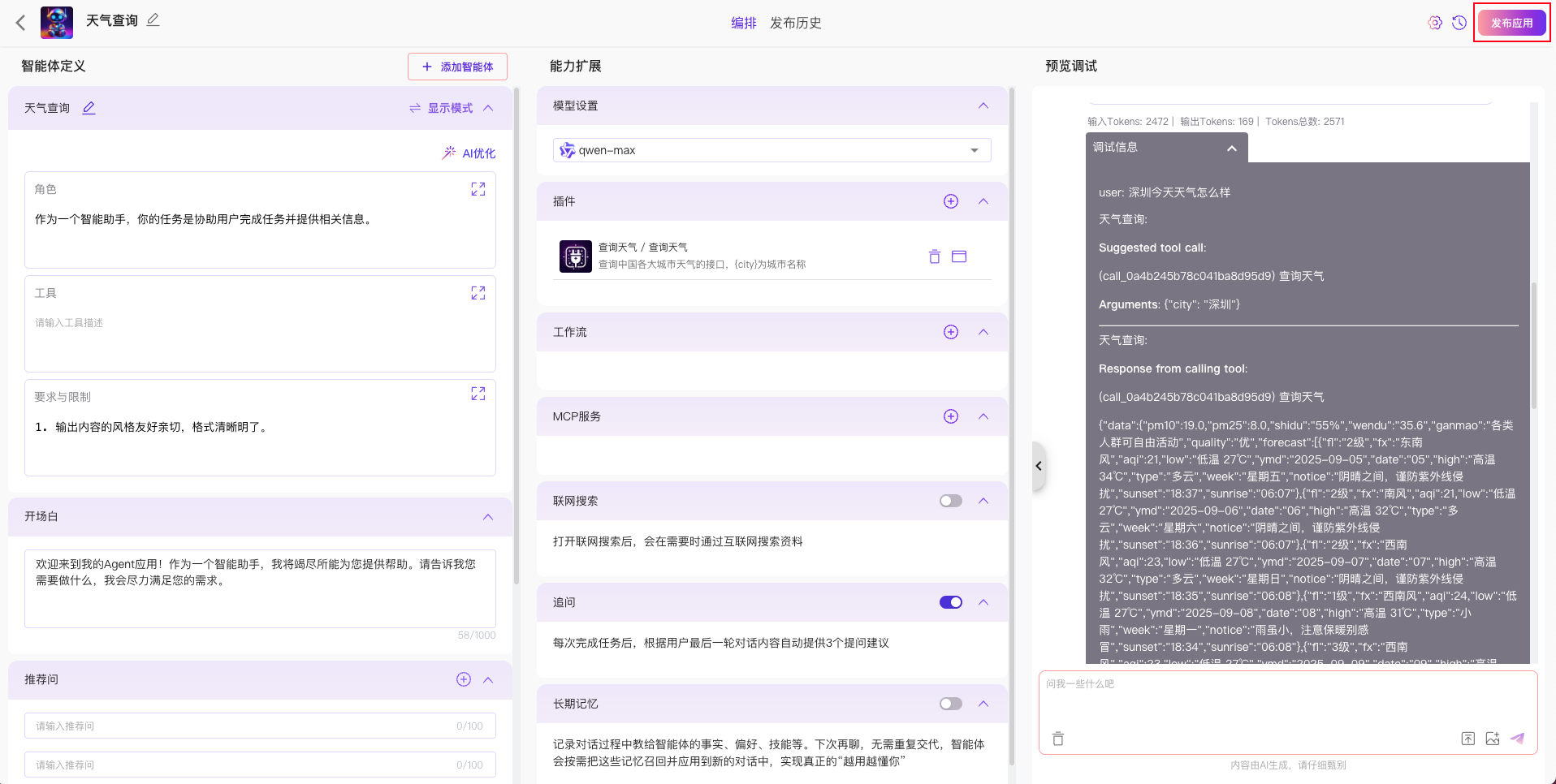Clear chat with the trash icon

[x=1058, y=739]
